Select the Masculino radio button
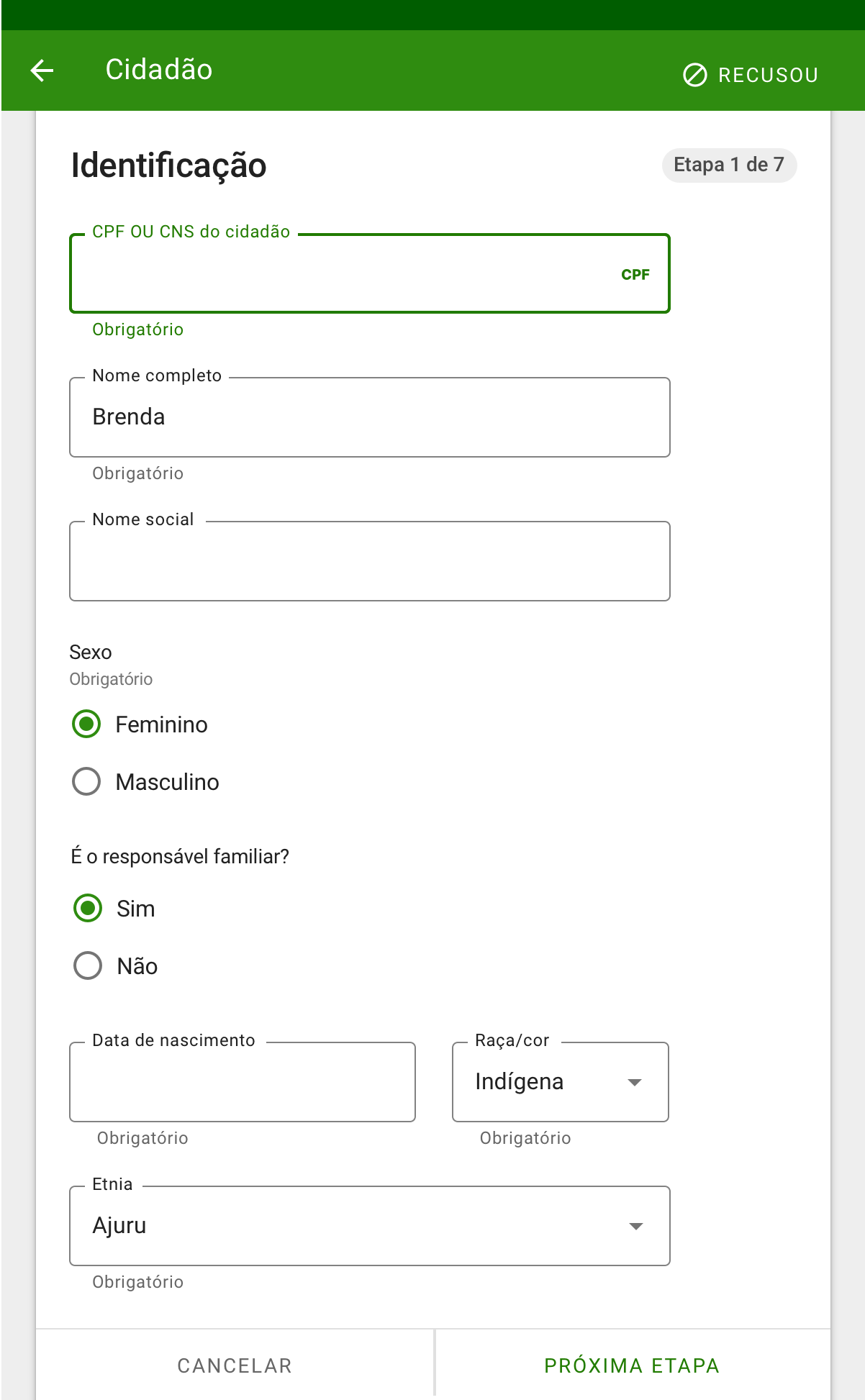The height and width of the screenshot is (1400, 865). pos(86,781)
